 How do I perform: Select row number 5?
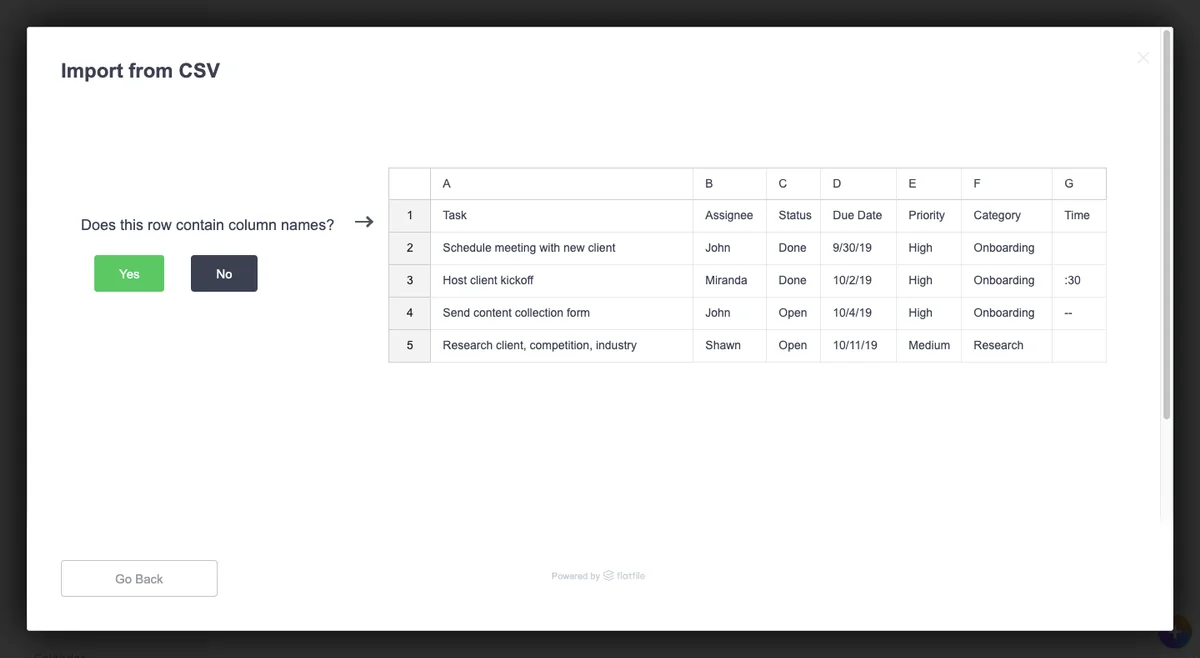point(409,345)
